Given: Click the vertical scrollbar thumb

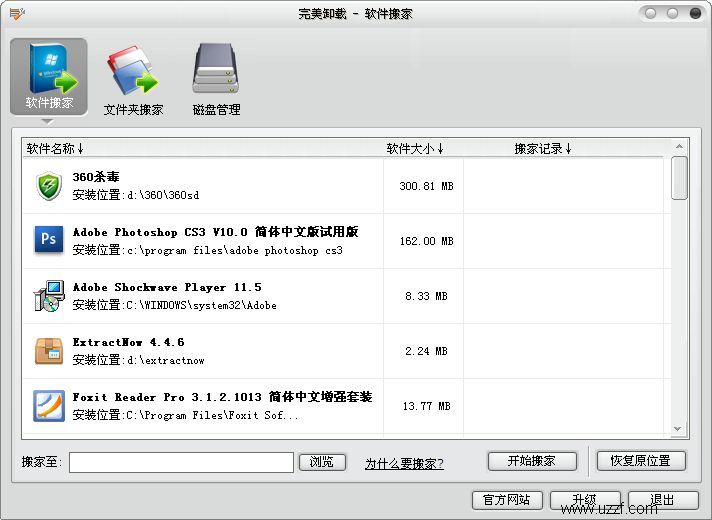Looking at the screenshot, I should click(x=679, y=178).
